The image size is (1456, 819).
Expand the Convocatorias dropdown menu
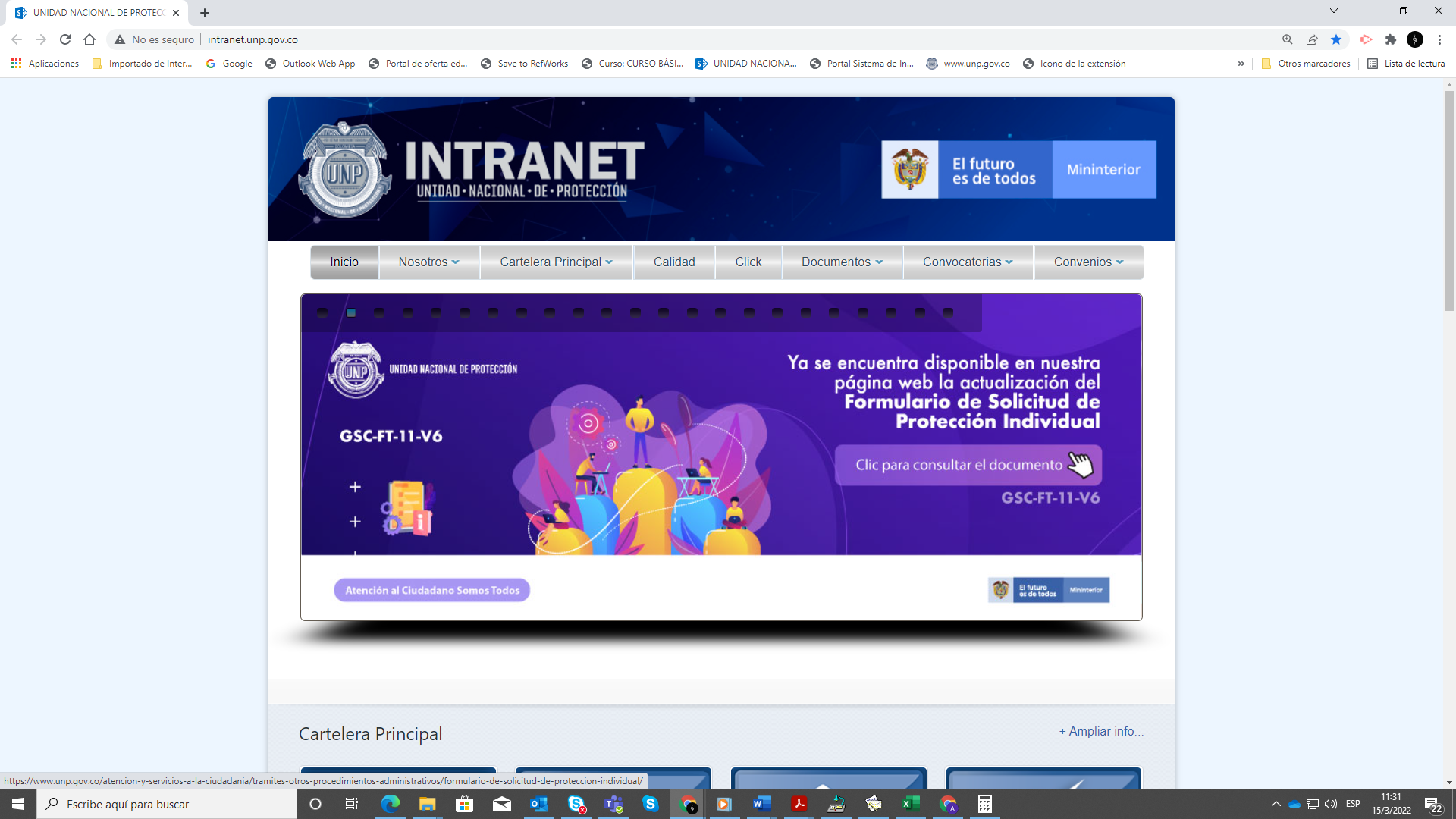pos(968,262)
